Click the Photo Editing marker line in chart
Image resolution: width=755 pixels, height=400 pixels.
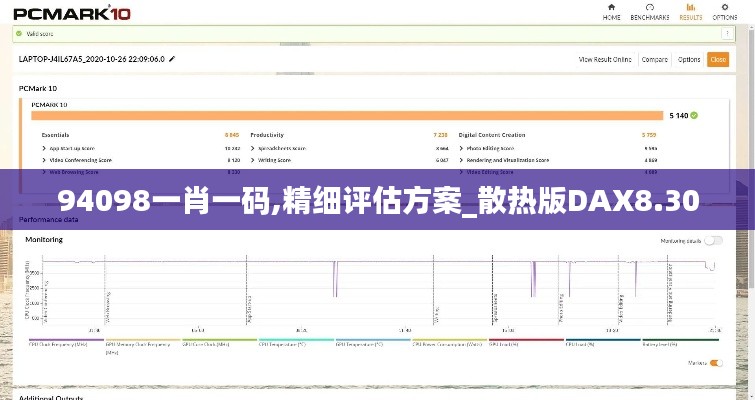pyautogui.click(x=559, y=289)
